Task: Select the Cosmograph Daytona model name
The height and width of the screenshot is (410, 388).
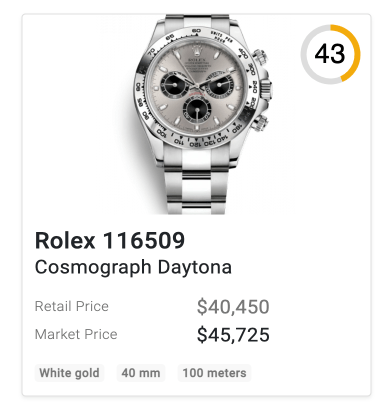Action: [x=133, y=267]
